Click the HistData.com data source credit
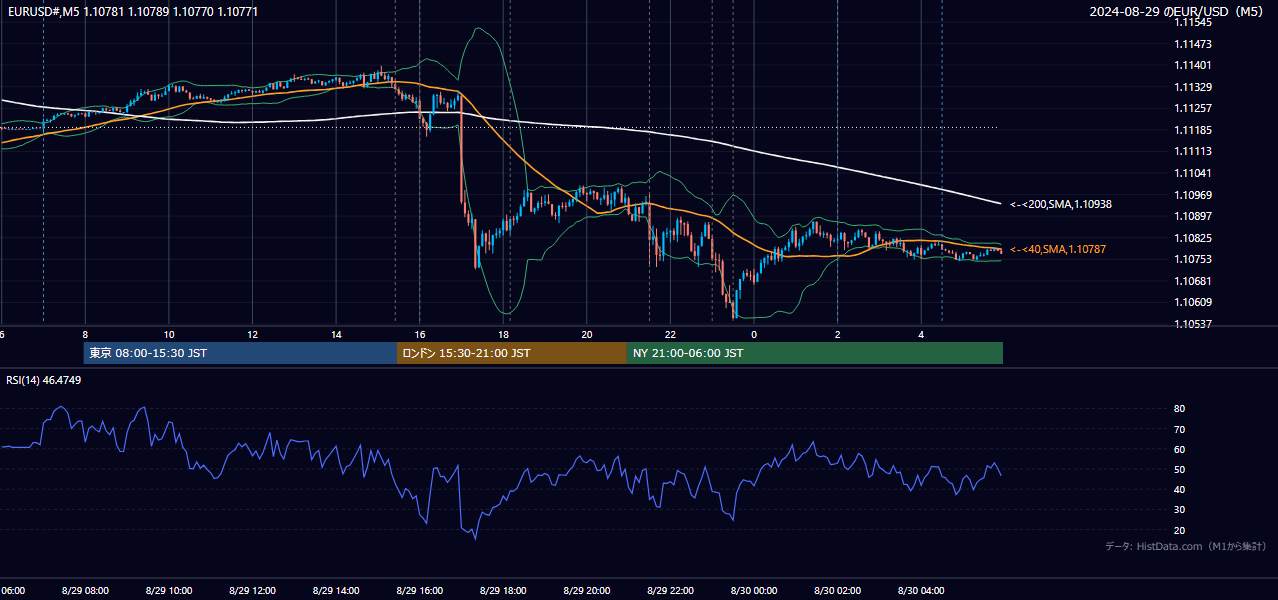Viewport: 1278px width, 600px height. click(x=1185, y=546)
